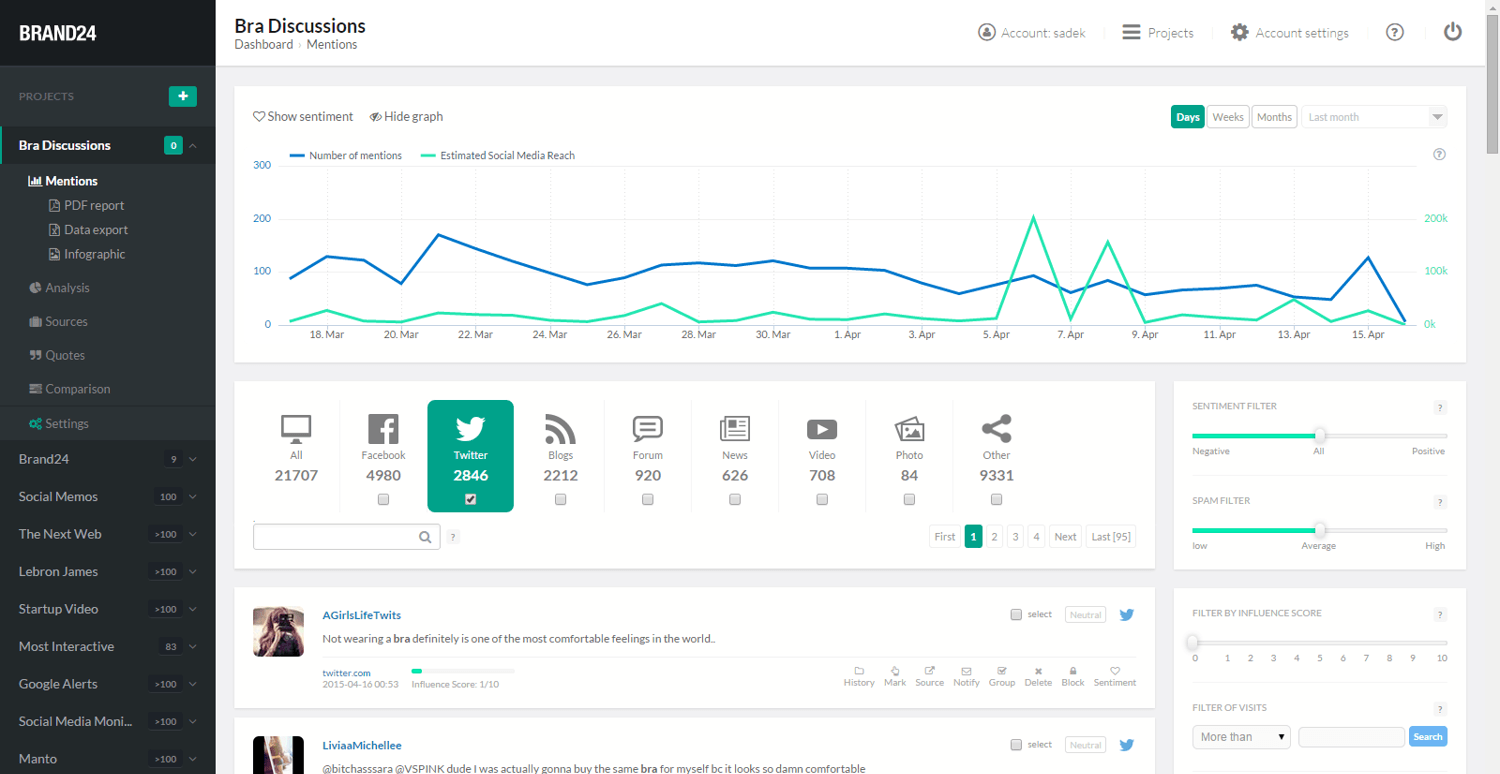
Task: Click the graph help question mark icon
Action: [1439, 154]
